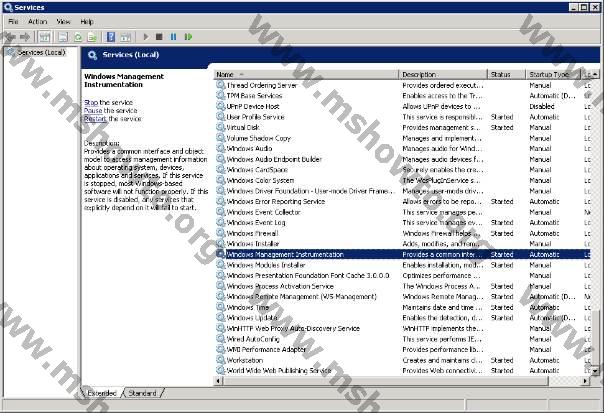Select the Windows CardSpace service
Image resolution: width=604 pixels, height=413 pixels.
tap(402, 170)
